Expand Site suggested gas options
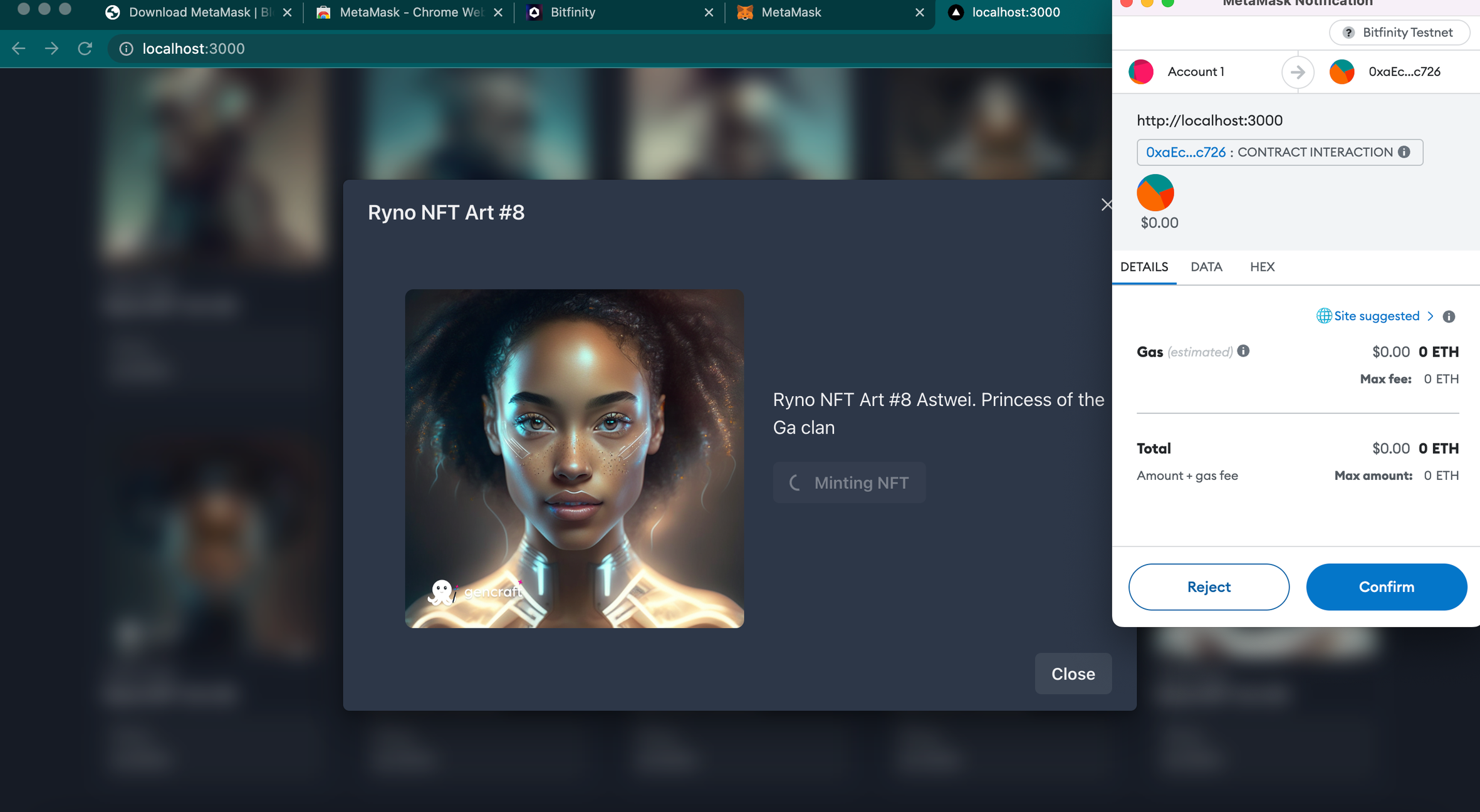The width and height of the screenshot is (1480, 812). point(1376,316)
